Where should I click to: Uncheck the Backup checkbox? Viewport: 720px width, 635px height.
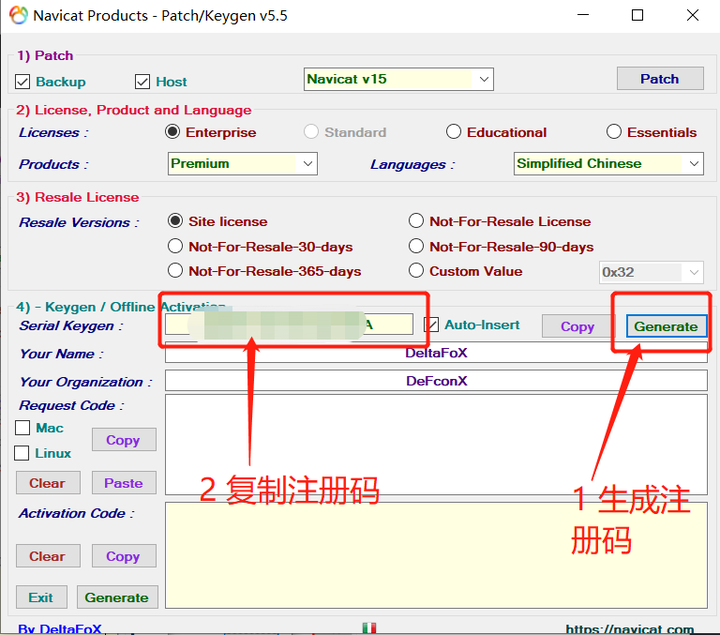coord(22,82)
